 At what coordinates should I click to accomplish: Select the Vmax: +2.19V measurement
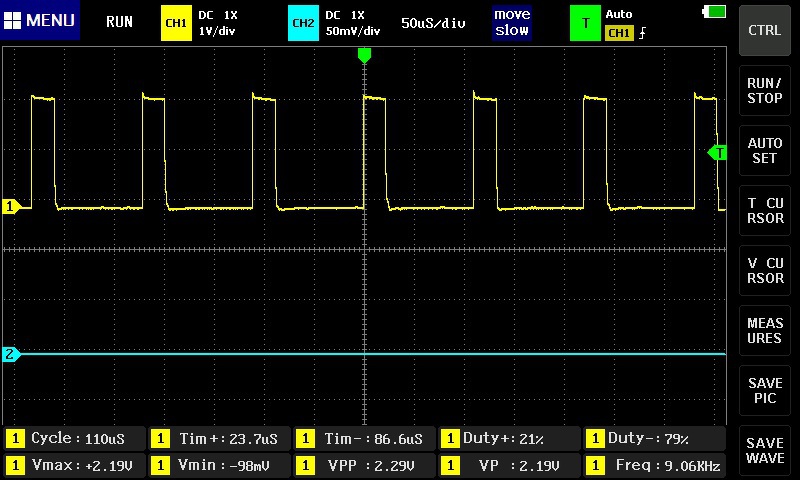pyautogui.click(x=74, y=465)
